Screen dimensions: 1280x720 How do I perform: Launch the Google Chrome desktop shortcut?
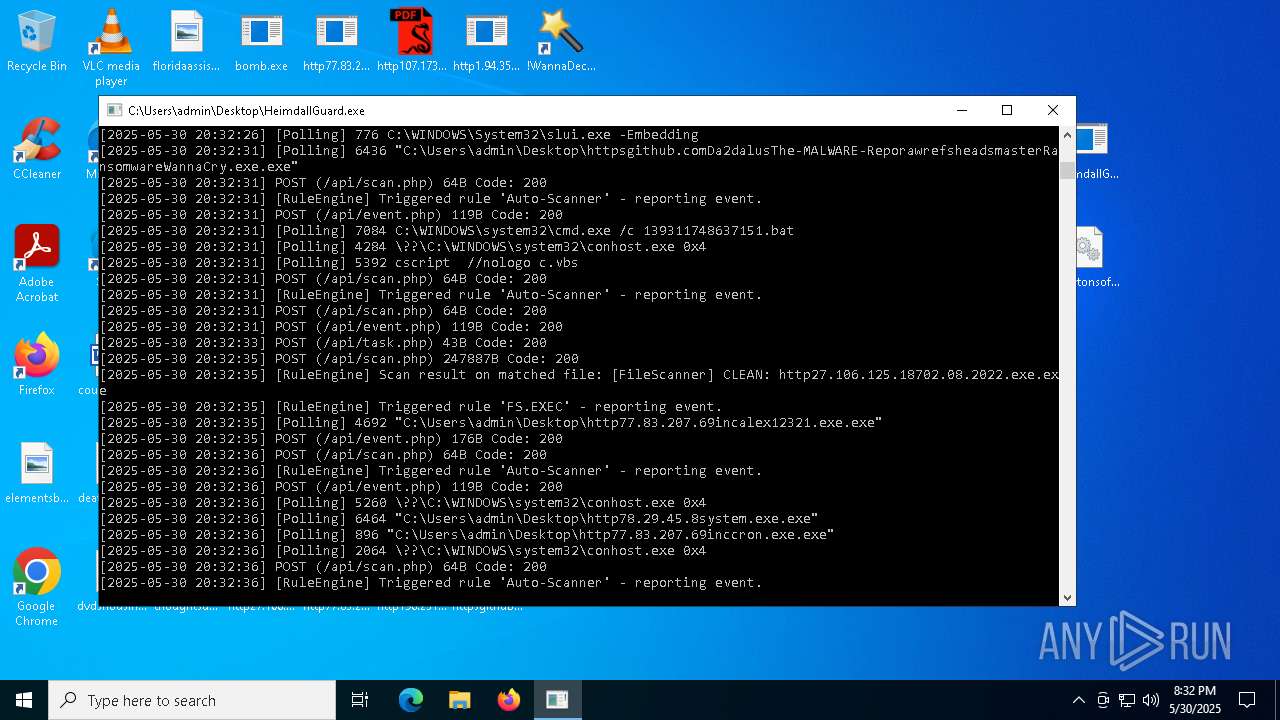37,588
